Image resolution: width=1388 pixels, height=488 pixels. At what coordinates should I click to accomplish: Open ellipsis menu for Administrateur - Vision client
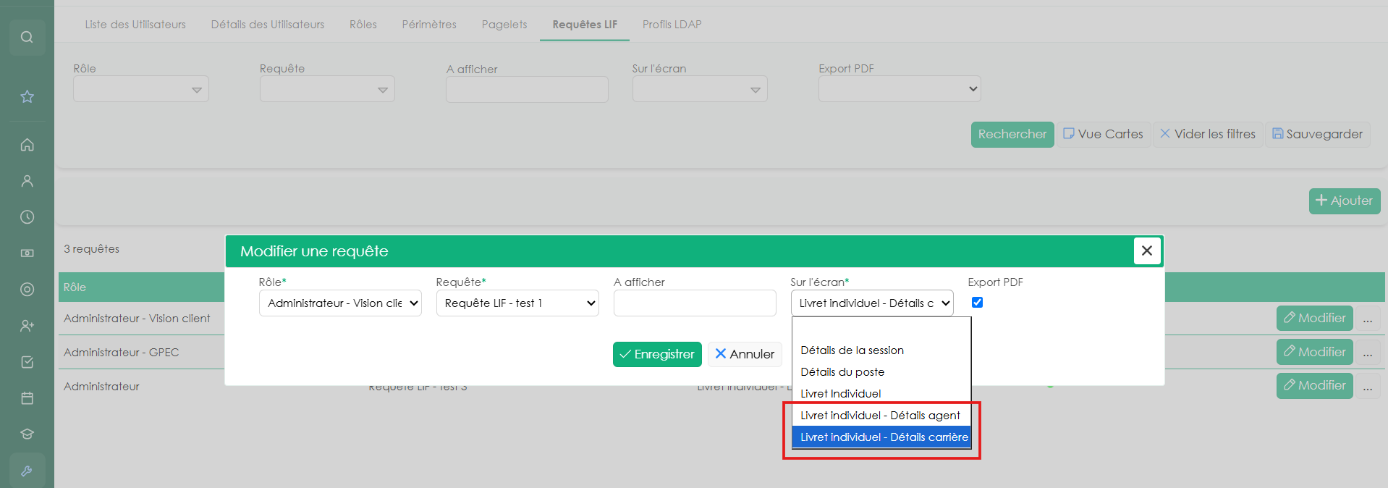click(x=1367, y=318)
